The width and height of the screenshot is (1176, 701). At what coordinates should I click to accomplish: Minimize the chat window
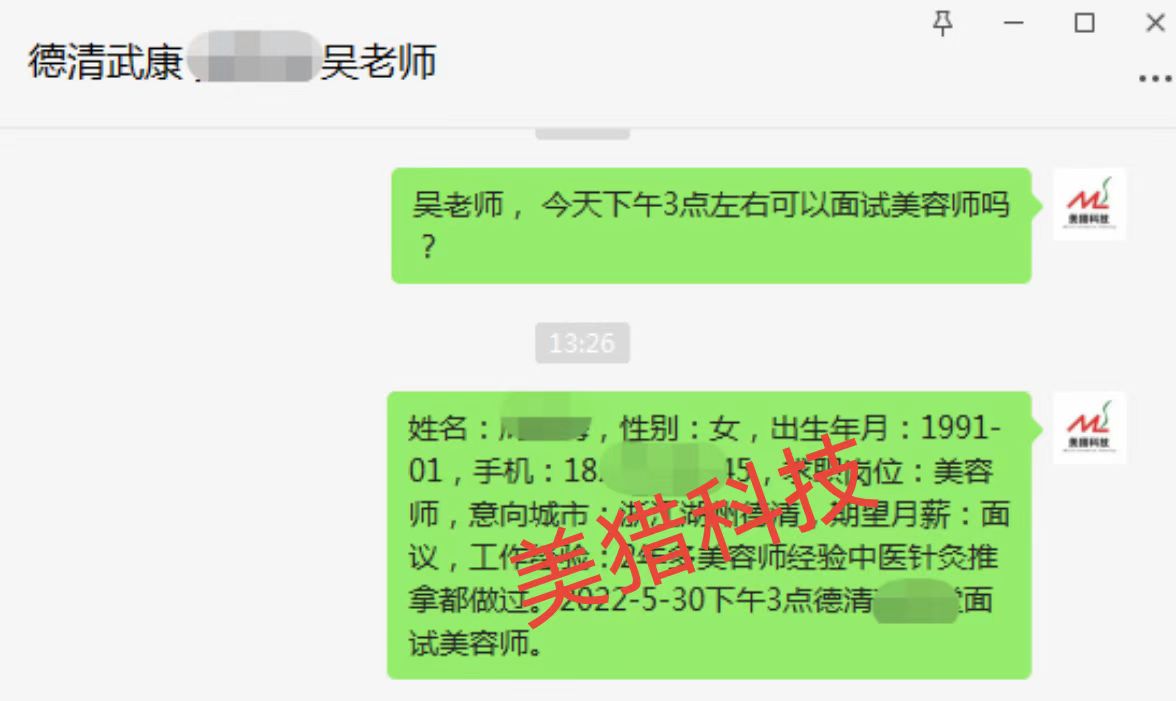tap(1013, 23)
